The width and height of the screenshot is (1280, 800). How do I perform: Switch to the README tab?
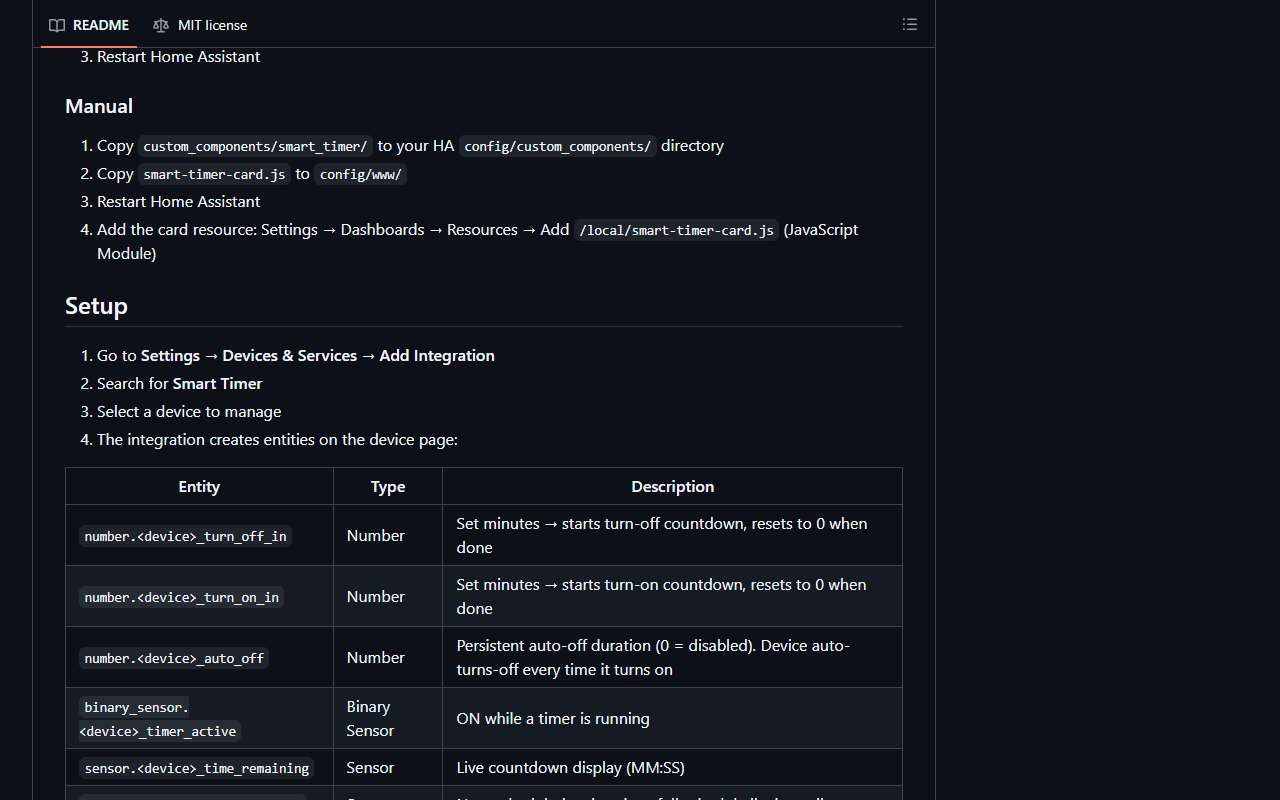pyautogui.click(x=89, y=25)
